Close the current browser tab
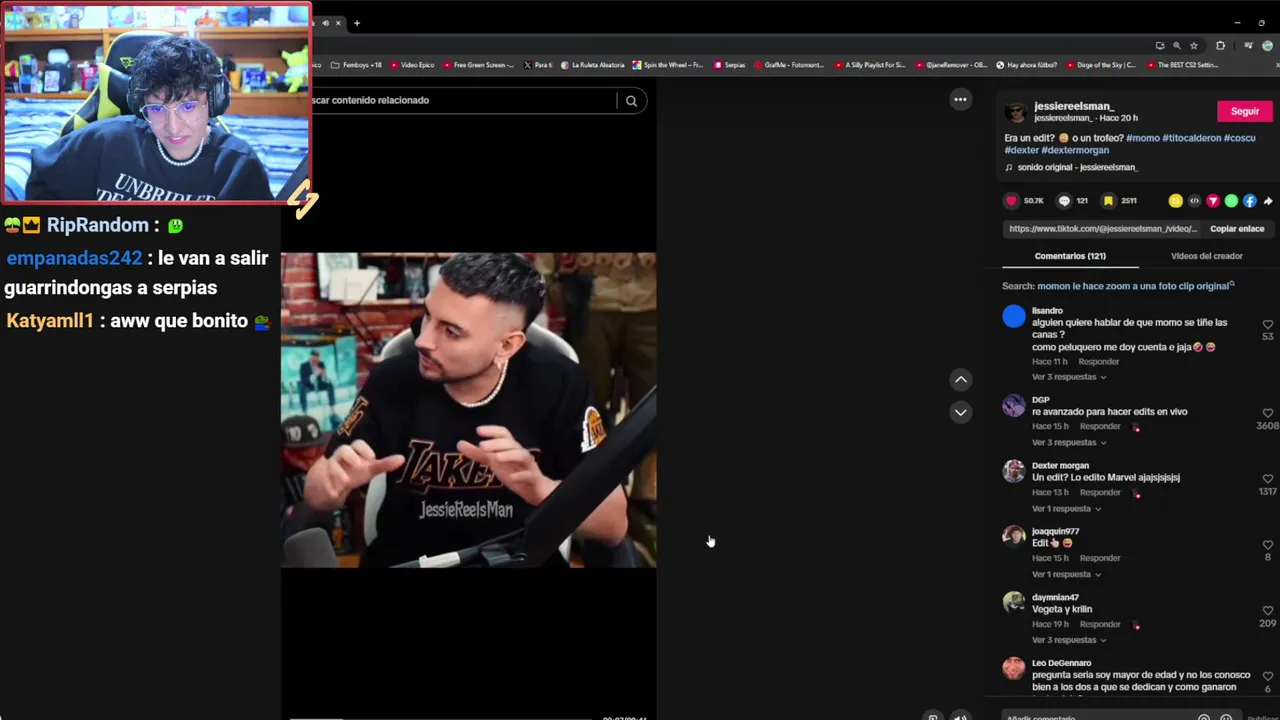The height and width of the screenshot is (720, 1280). pyautogui.click(x=338, y=23)
